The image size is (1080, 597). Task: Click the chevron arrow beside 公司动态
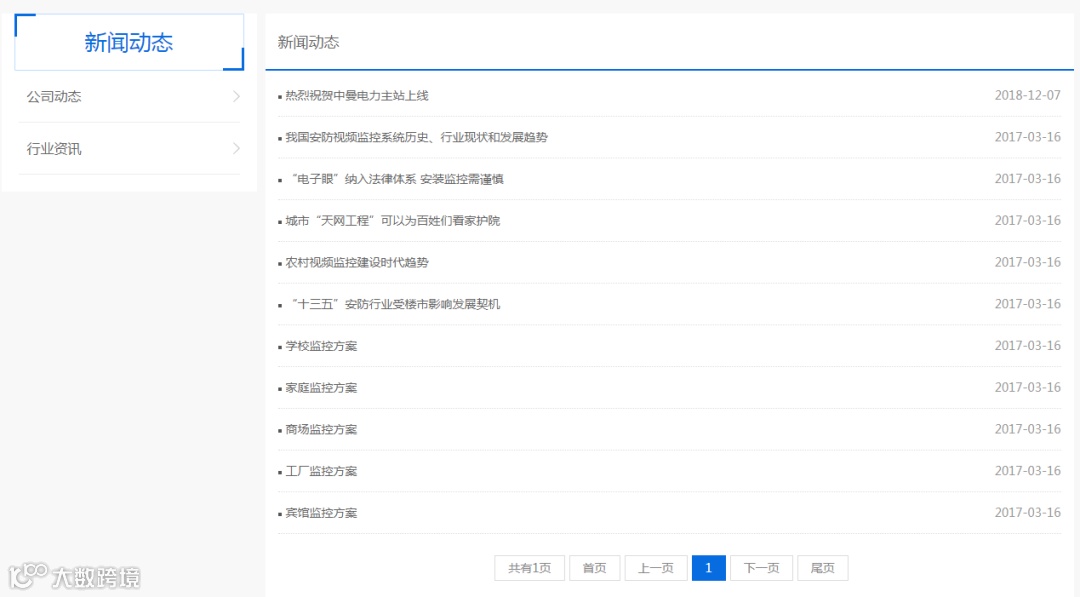click(236, 96)
